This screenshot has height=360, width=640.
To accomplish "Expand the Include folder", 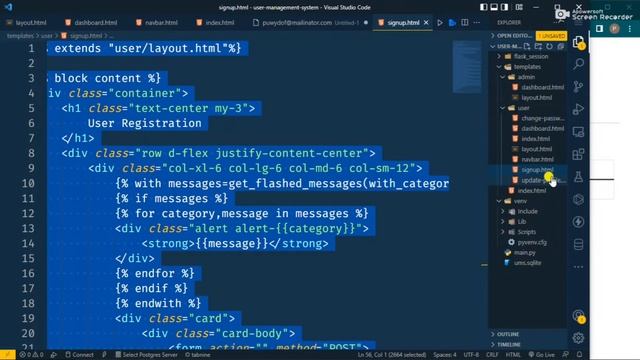I will pos(527,211).
